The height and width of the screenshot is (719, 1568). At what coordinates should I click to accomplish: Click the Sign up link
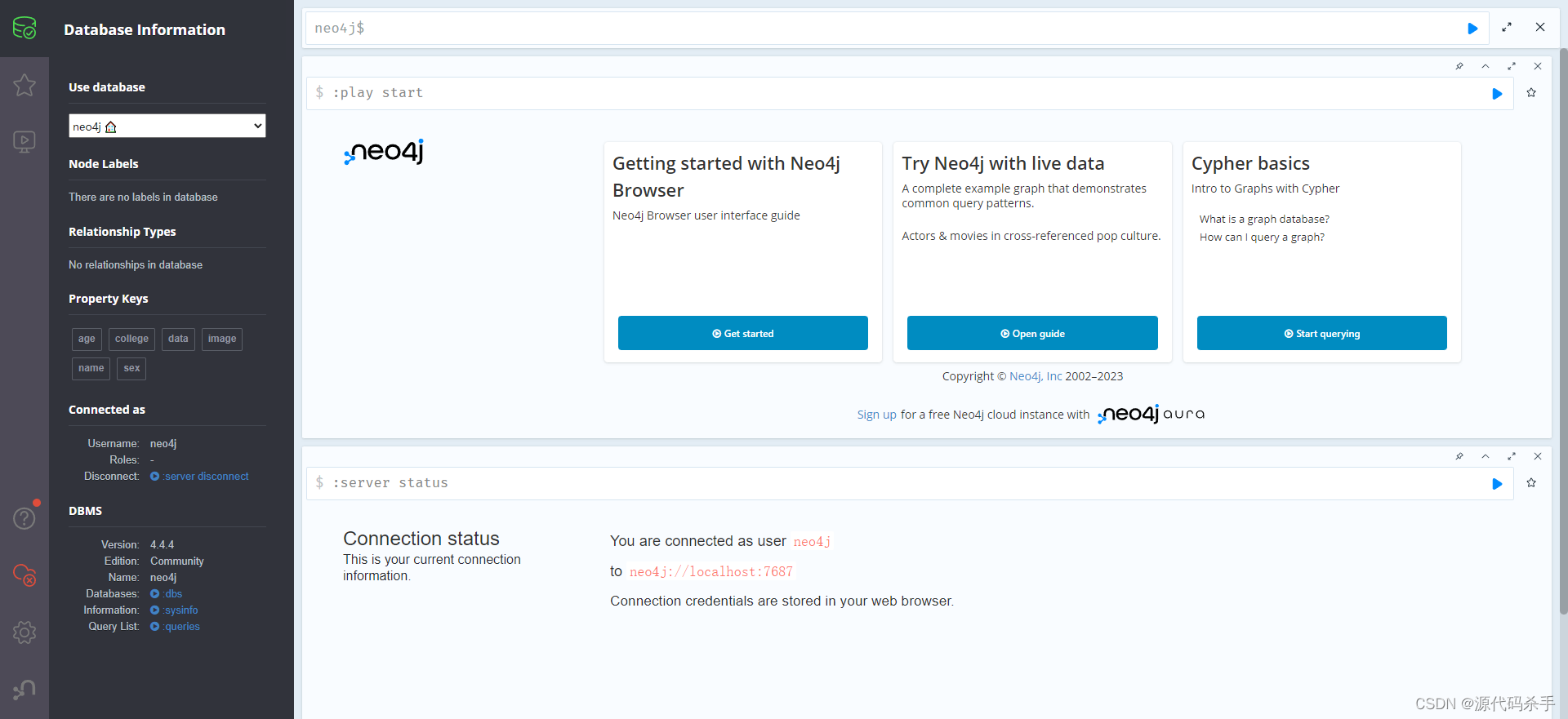point(876,415)
